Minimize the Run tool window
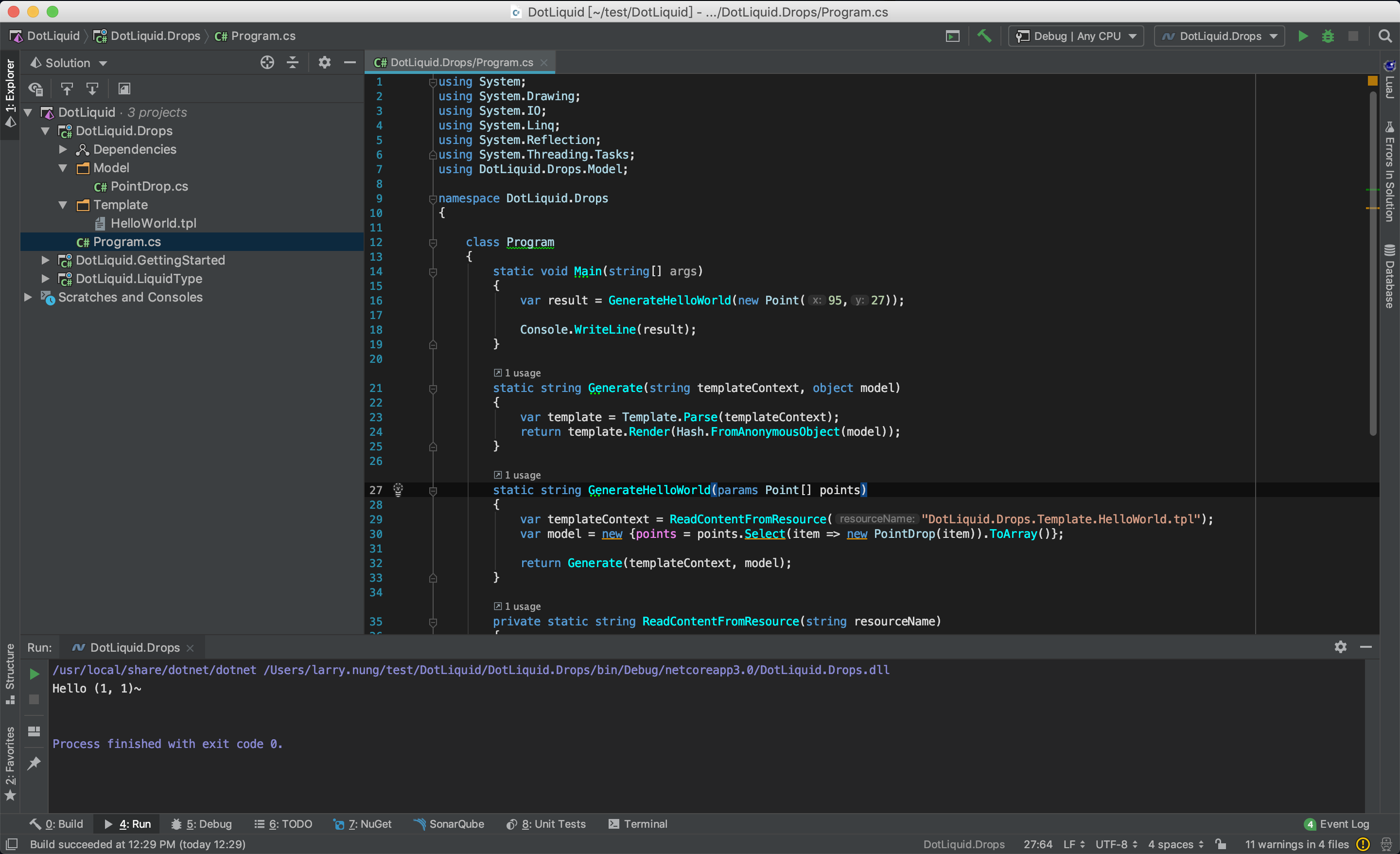This screenshot has width=1400, height=854. point(1366,647)
